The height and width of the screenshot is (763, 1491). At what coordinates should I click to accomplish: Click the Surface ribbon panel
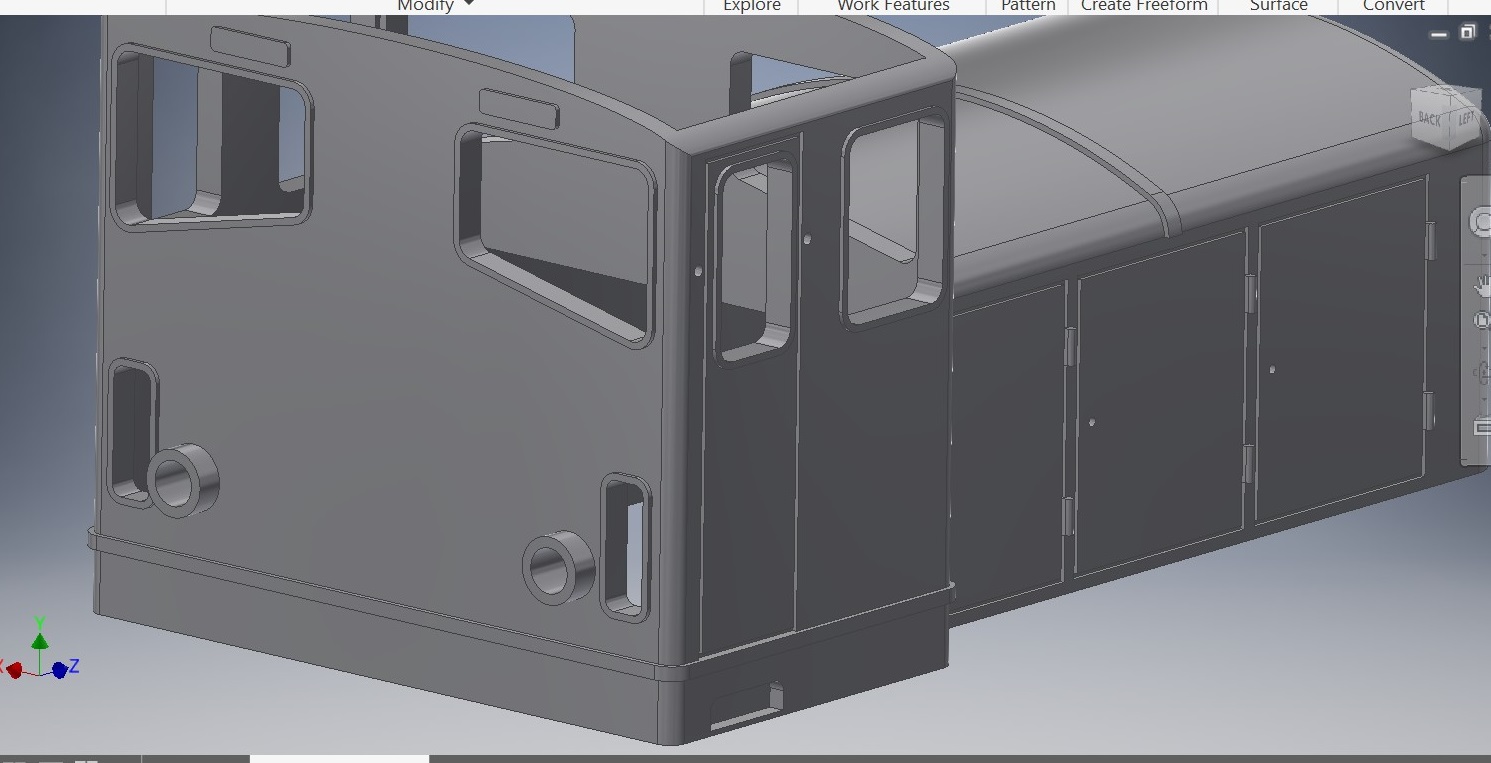coord(1277,6)
